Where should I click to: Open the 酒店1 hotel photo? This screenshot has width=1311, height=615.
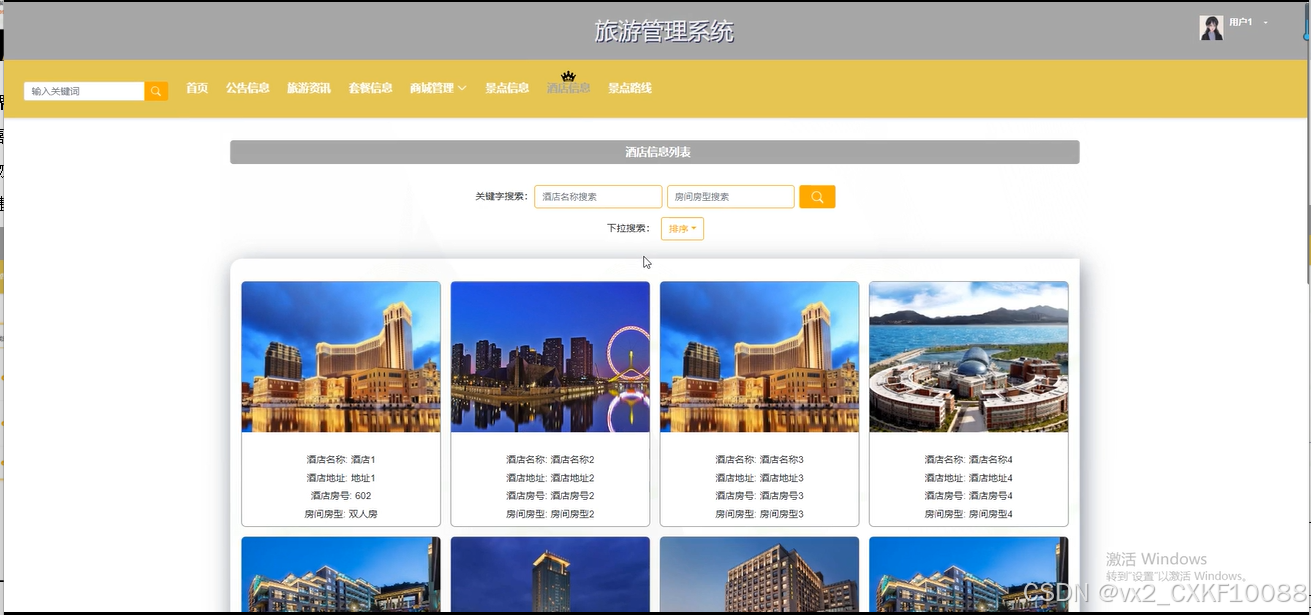click(x=341, y=357)
